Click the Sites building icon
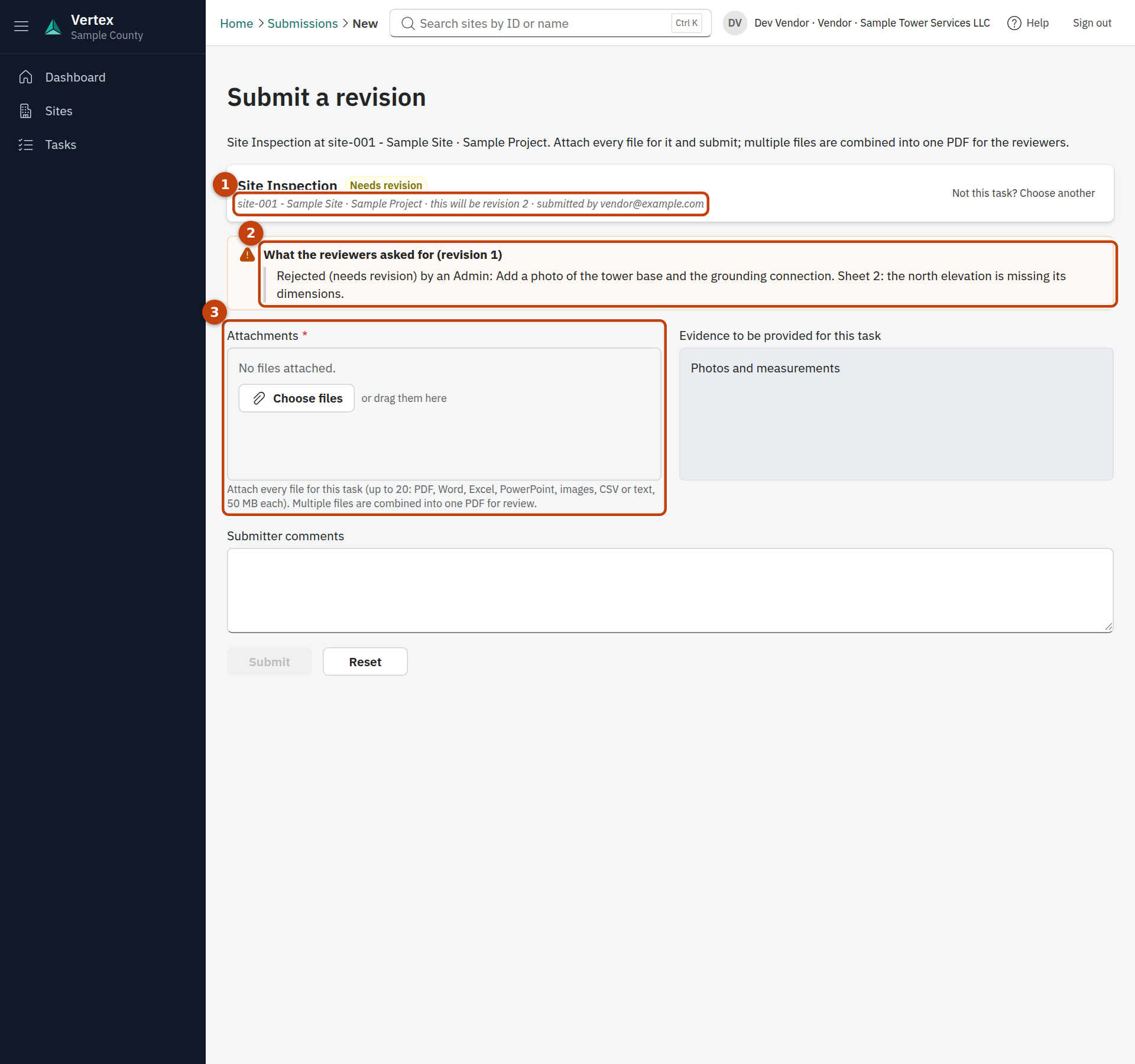Image resolution: width=1135 pixels, height=1064 pixels. (x=25, y=111)
